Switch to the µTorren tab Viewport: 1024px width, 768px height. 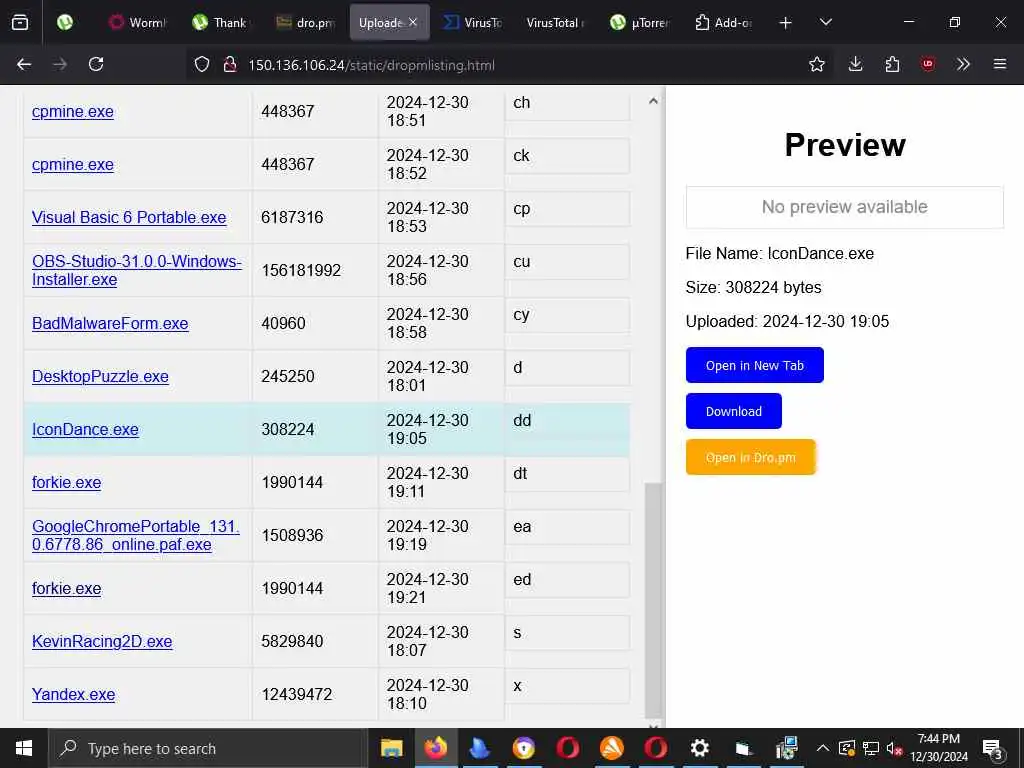click(639, 22)
